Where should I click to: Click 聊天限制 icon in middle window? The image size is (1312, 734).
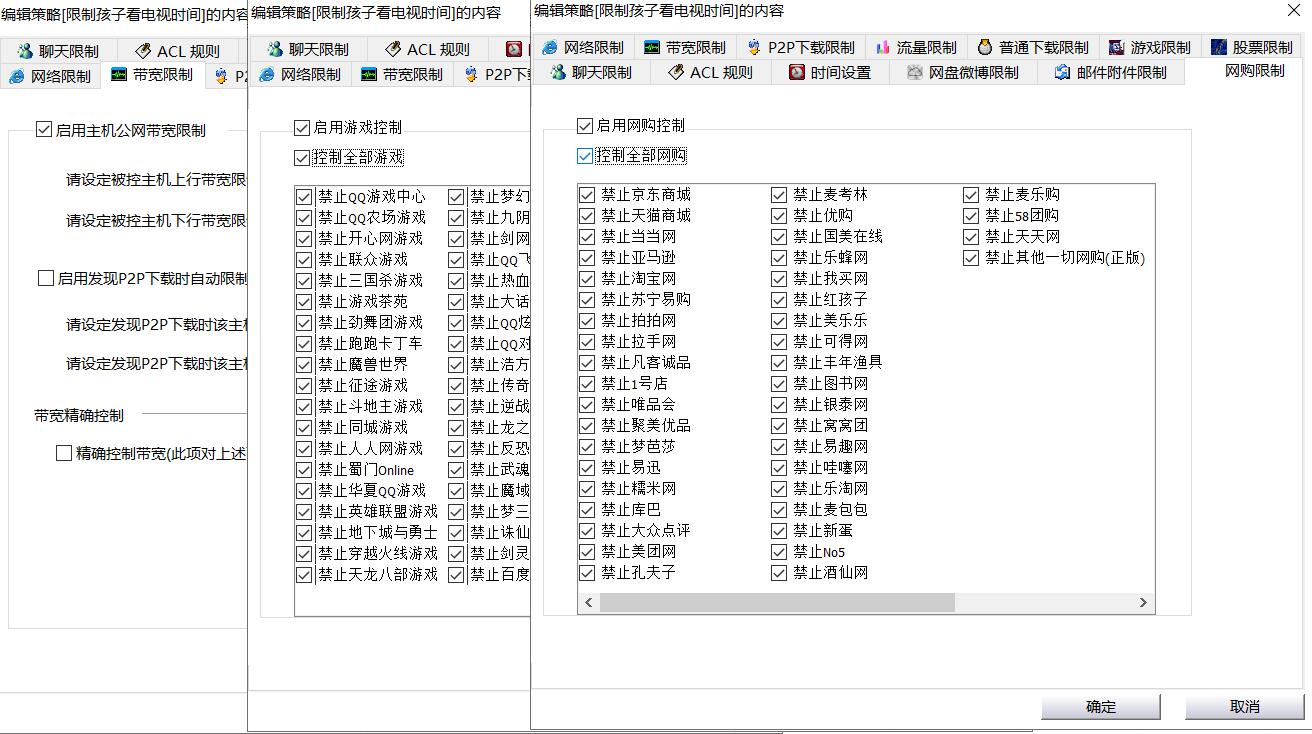275,49
